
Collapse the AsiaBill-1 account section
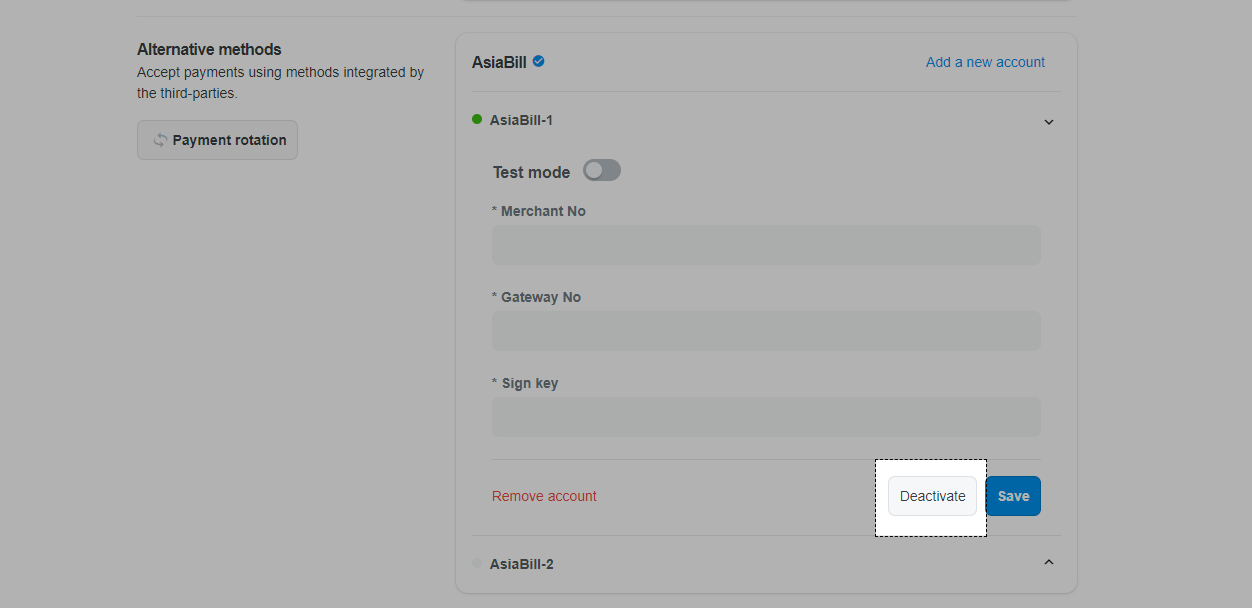[1049, 121]
